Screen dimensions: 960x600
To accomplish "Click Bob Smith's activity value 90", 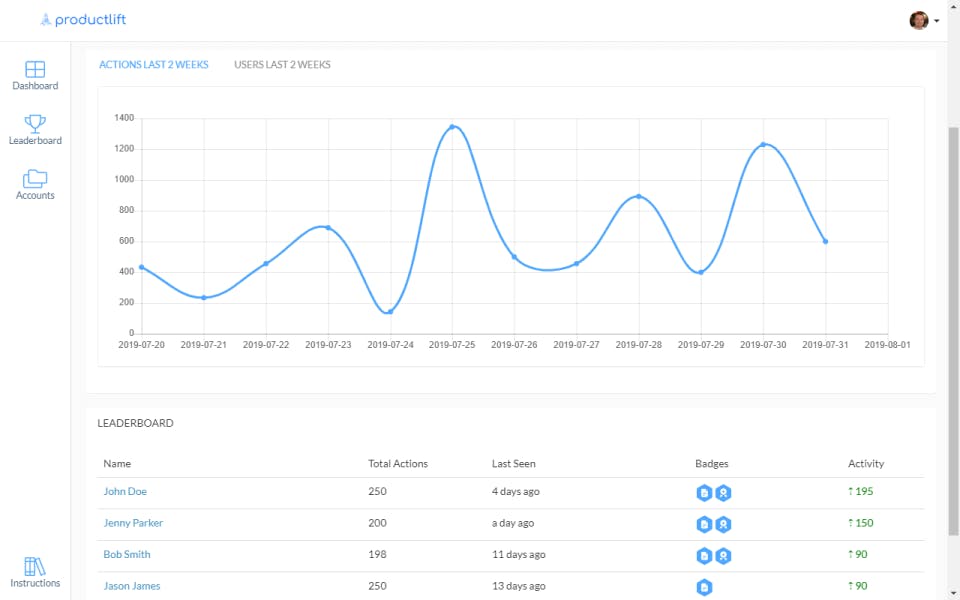I will pyautogui.click(x=858, y=554).
